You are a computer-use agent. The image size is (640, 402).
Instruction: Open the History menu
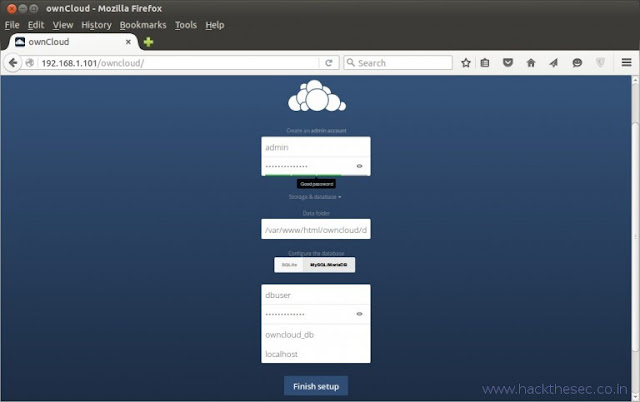coord(96,25)
